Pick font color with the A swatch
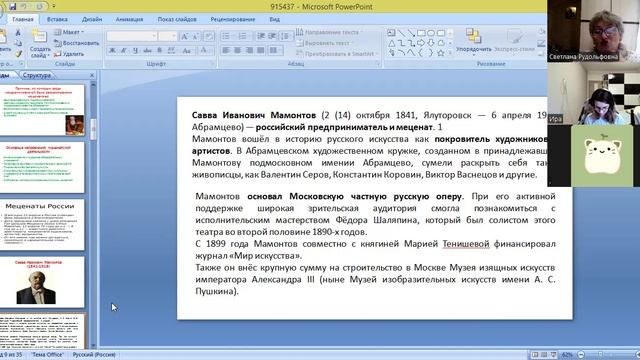 point(204,51)
